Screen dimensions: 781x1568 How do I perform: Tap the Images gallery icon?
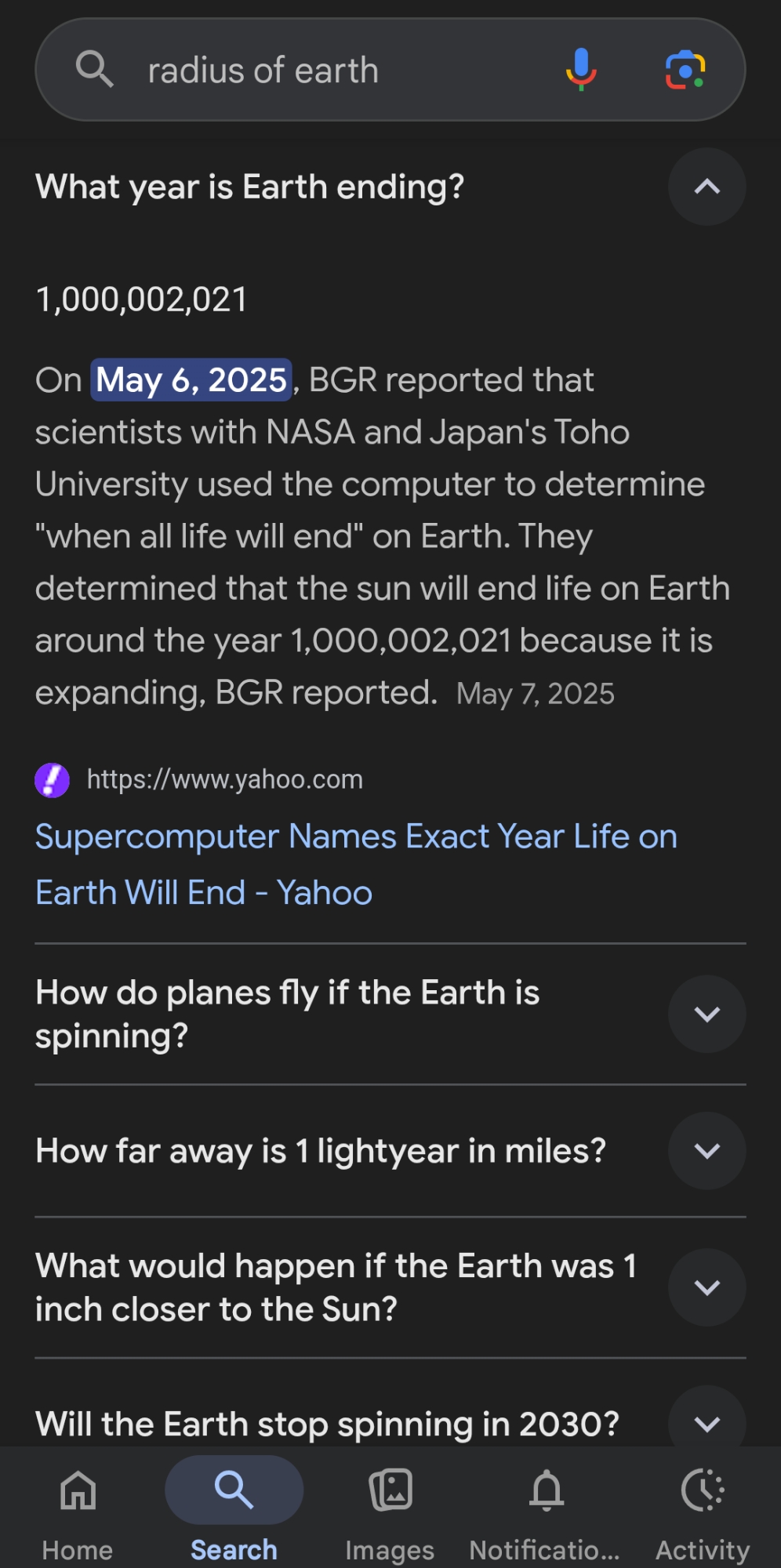pos(390,1490)
